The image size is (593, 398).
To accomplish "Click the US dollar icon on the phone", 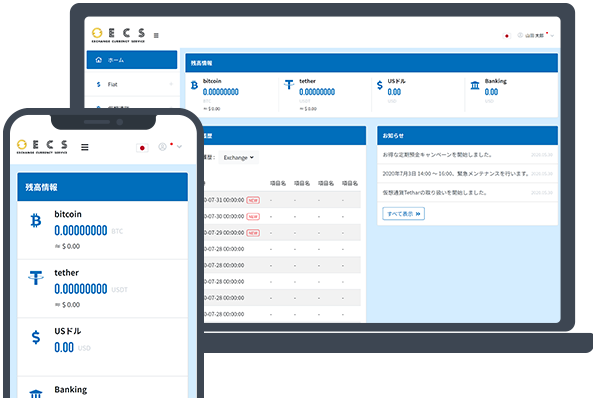I will (36, 337).
